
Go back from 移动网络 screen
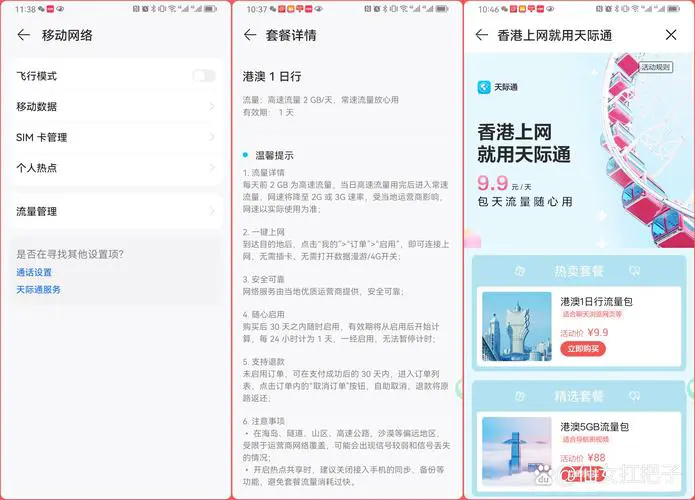coord(23,35)
